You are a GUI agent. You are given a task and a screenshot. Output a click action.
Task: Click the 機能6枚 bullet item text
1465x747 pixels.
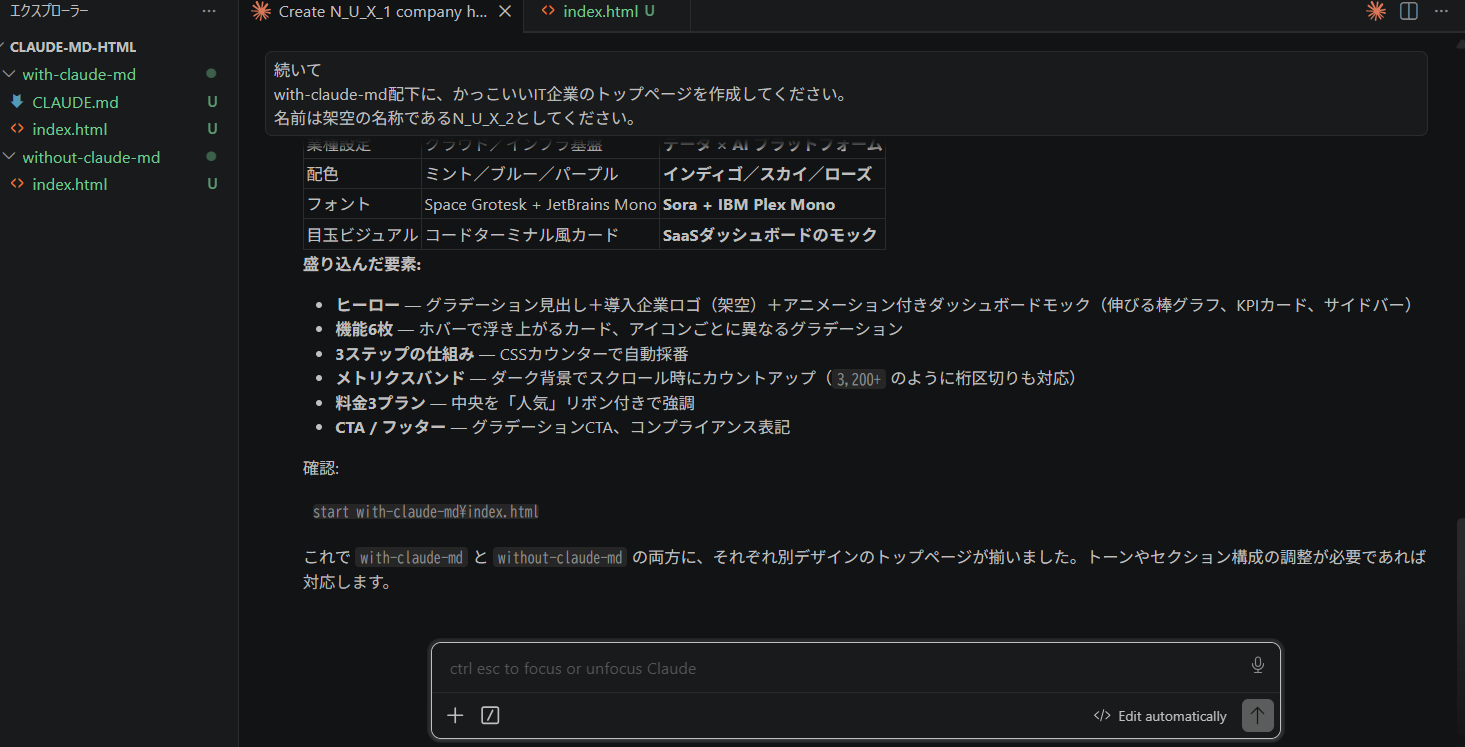tap(619, 329)
